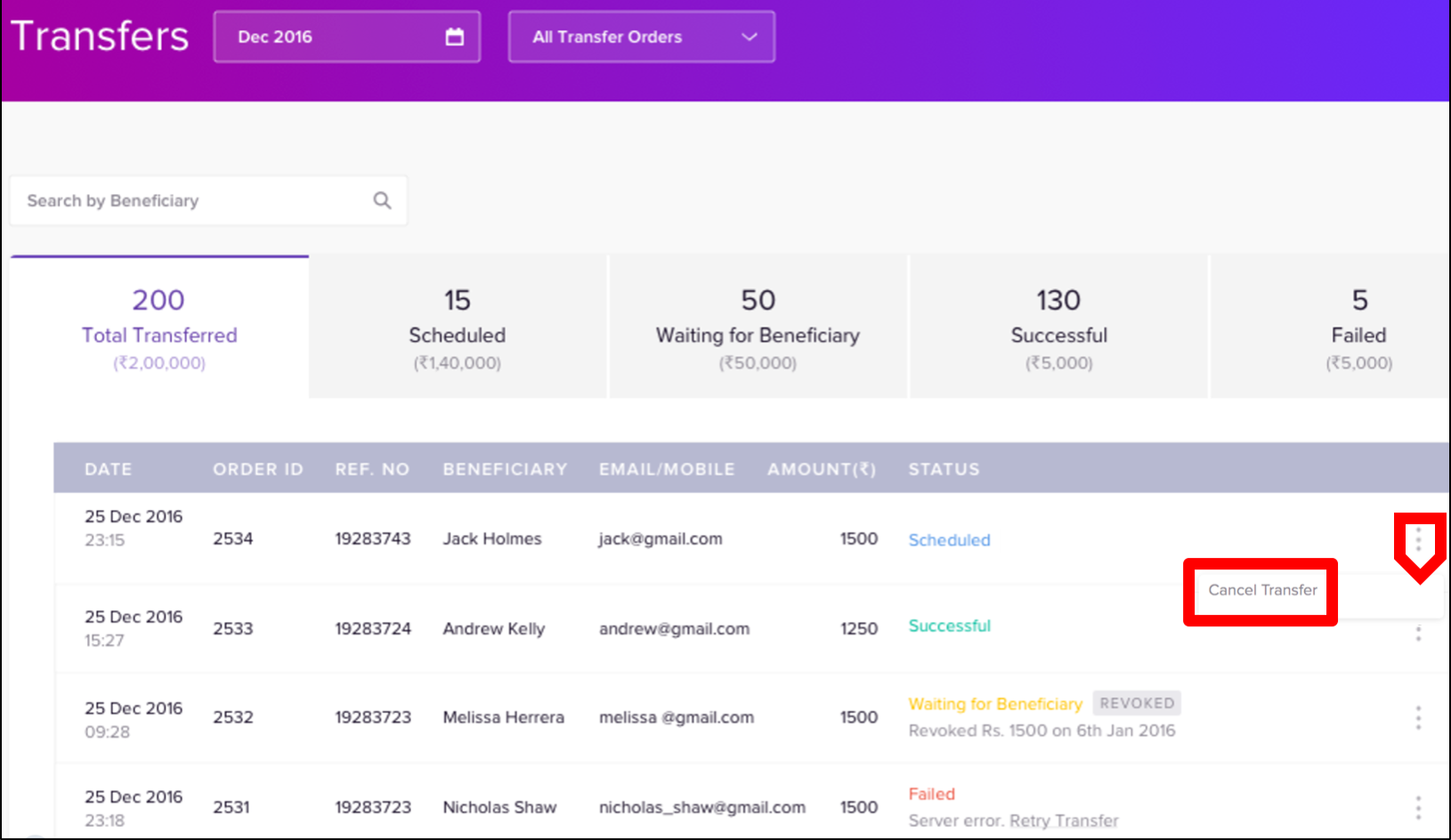Switch to the 50 Waiting for Beneficiary tab
This screenshot has width=1451, height=840.
[758, 327]
